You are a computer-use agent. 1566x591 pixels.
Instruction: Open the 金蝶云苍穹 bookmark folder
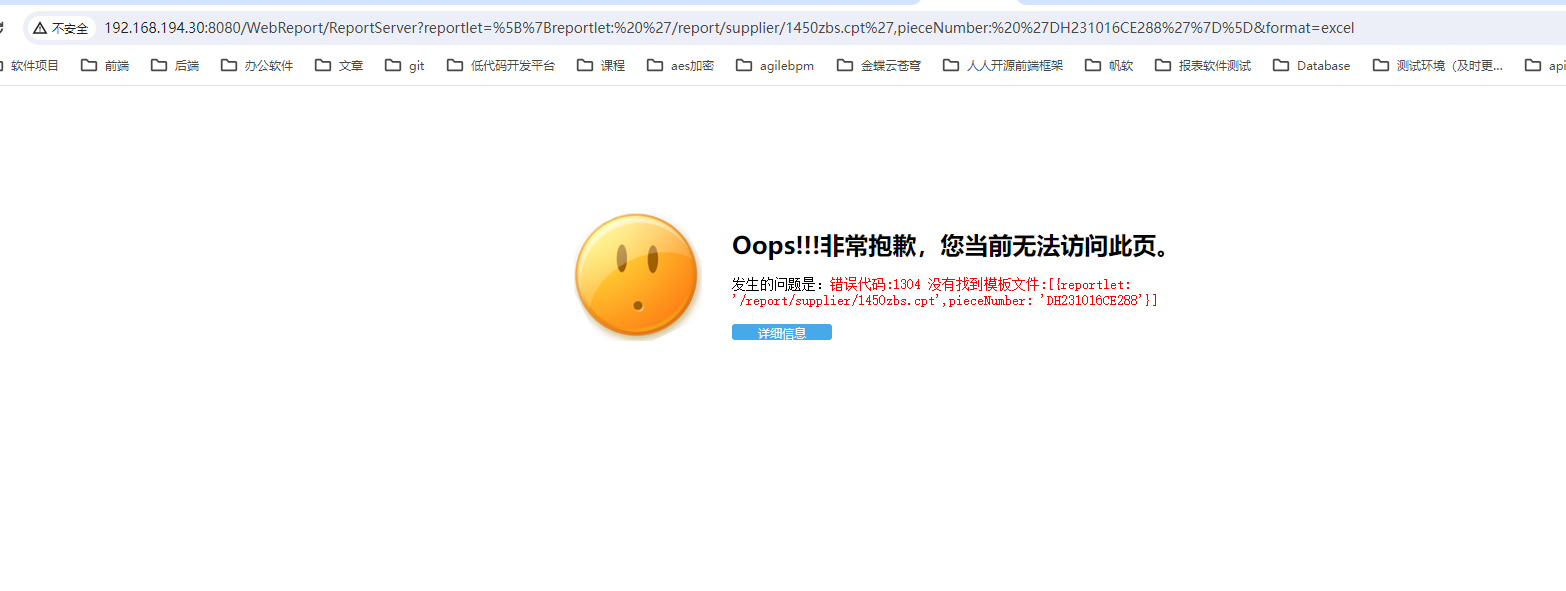coord(879,66)
